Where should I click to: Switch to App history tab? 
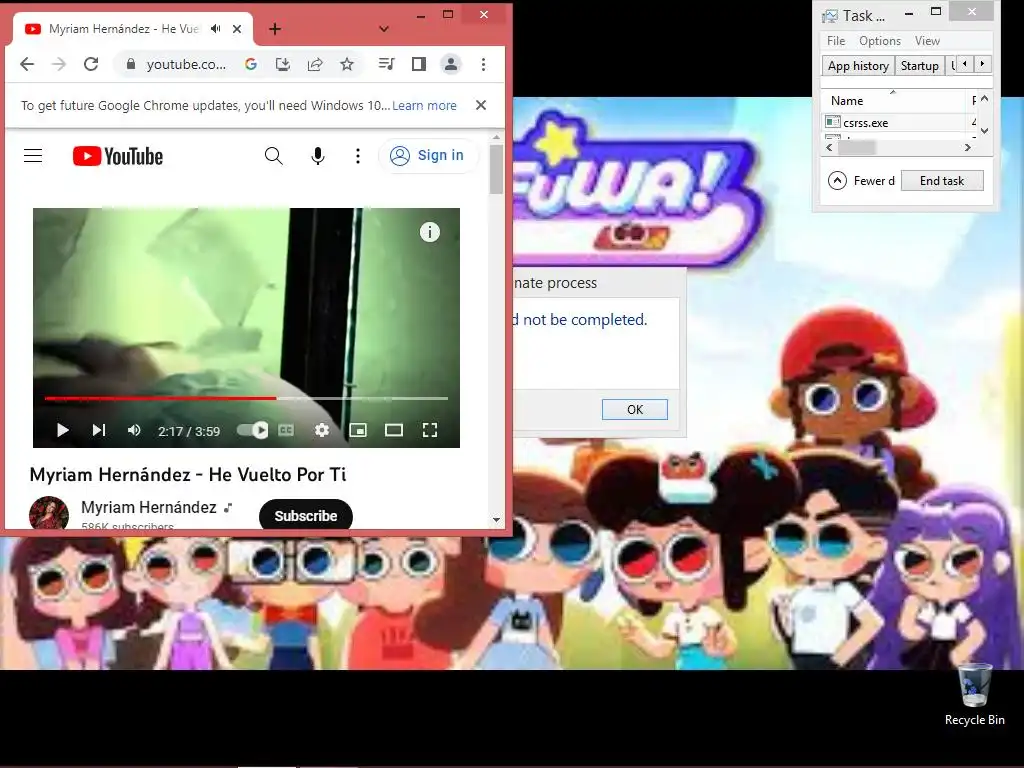point(858,65)
